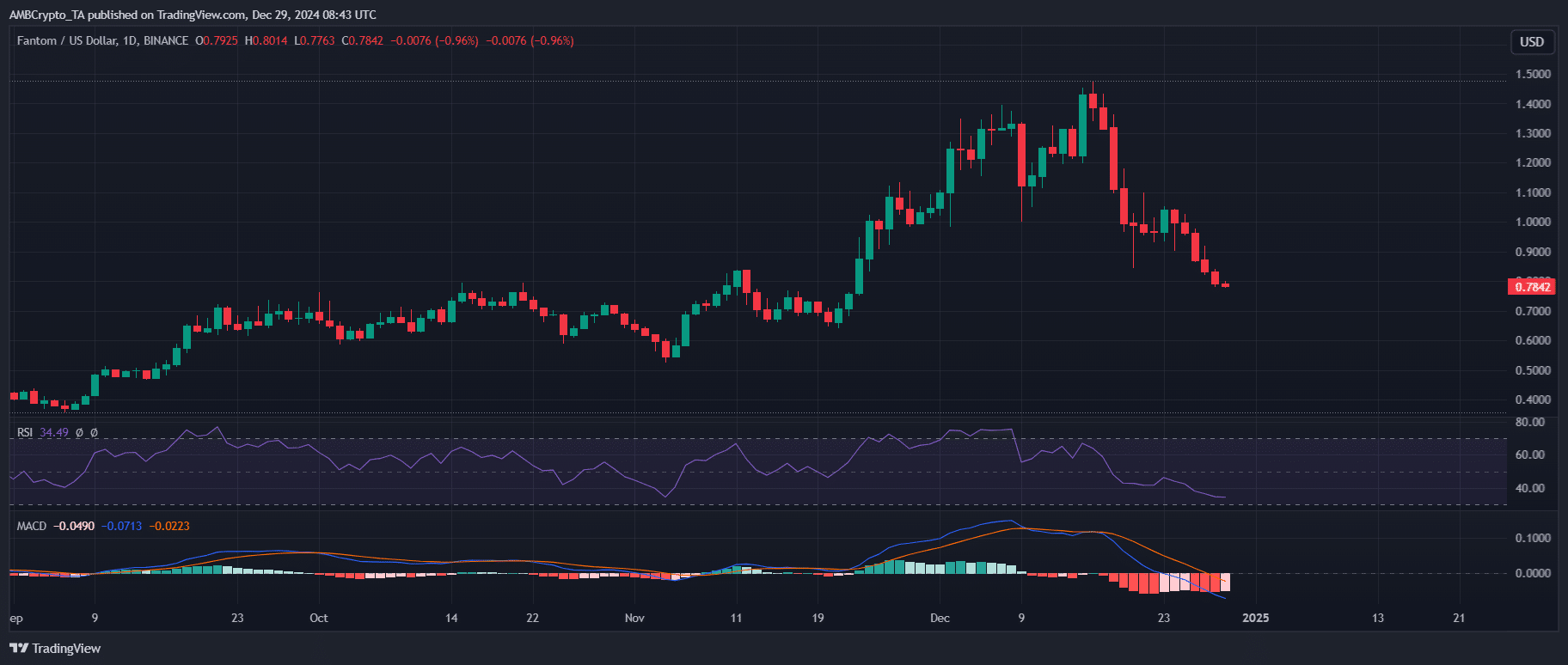The height and width of the screenshot is (665, 1568).
Task: Click the 2025 year marker on time axis
Action: pos(1256,618)
